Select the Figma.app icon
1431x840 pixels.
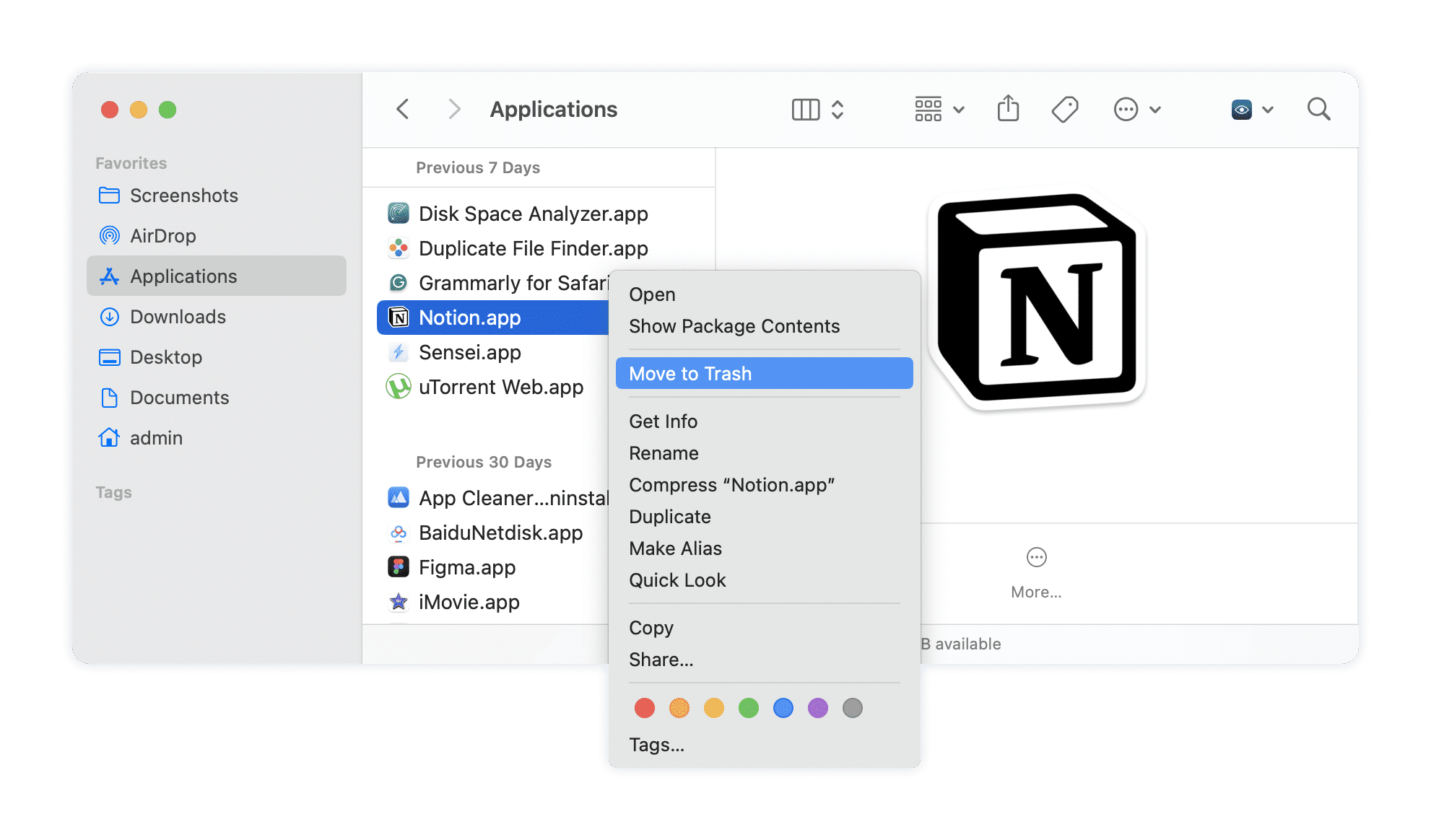399,567
